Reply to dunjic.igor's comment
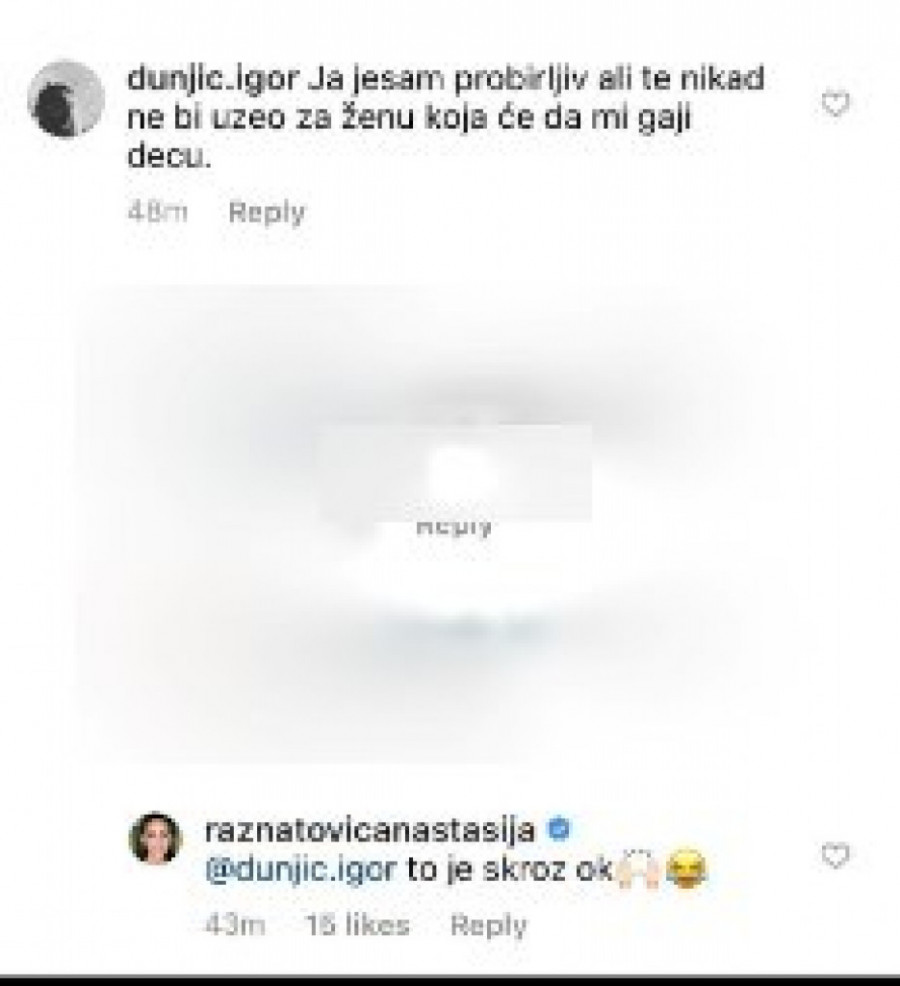 coord(267,213)
